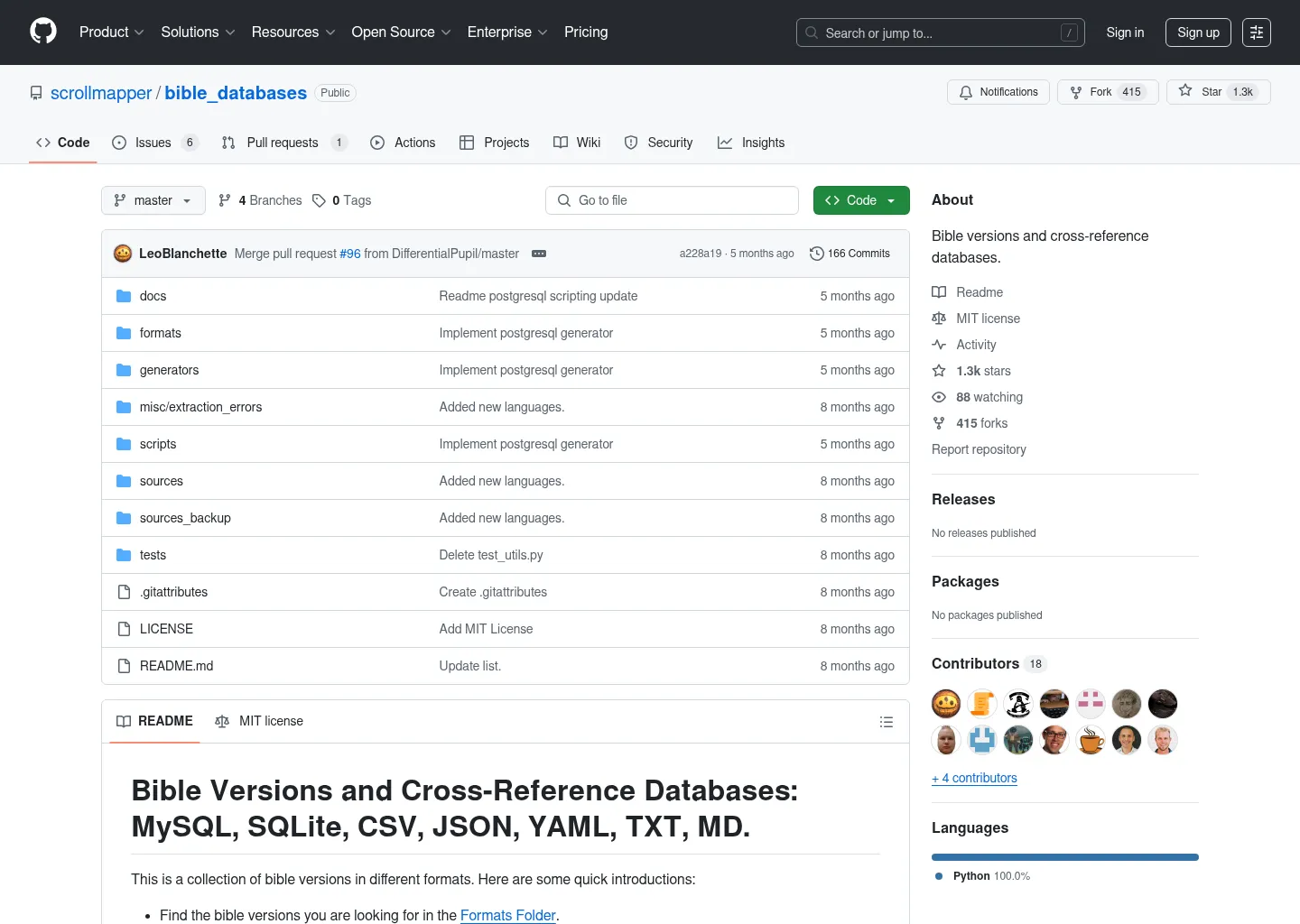Switch to the Pull requests tab

[282, 143]
